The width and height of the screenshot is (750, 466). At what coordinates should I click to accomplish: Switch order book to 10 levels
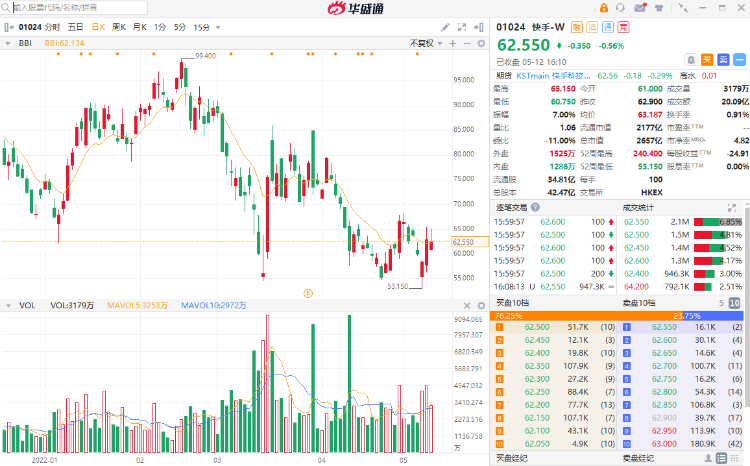(734, 303)
